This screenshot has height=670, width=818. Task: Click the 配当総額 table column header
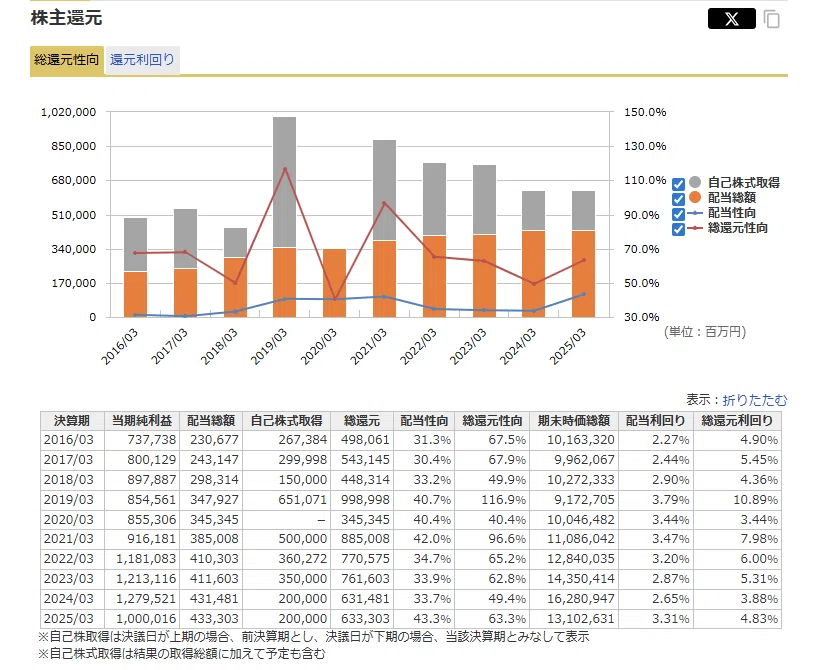click(211, 421)
